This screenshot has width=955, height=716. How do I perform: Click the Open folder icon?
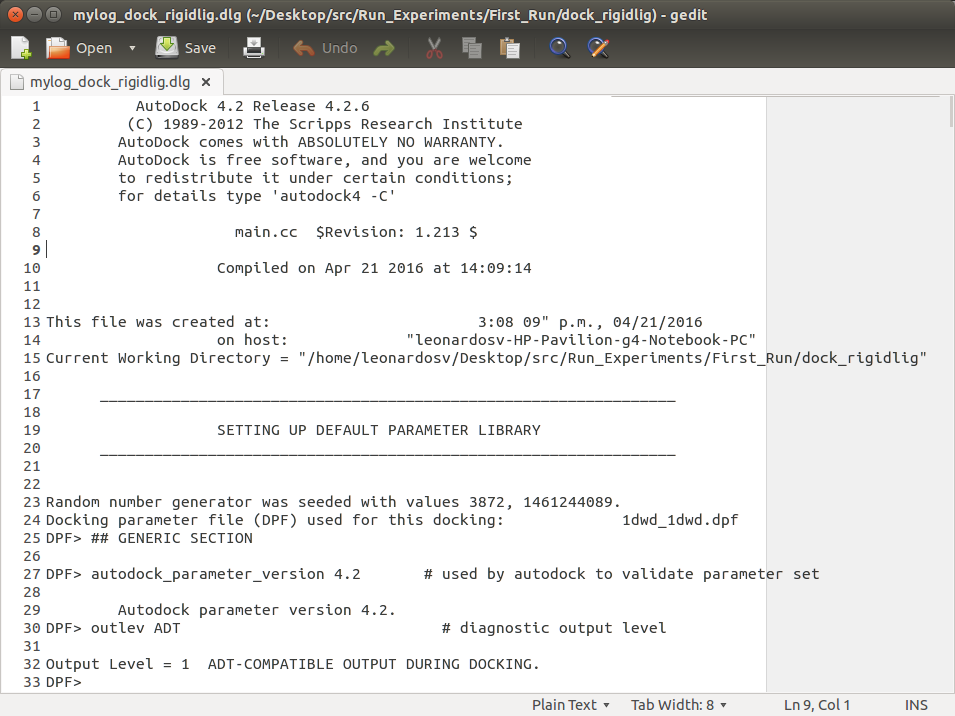click(58, 47)
